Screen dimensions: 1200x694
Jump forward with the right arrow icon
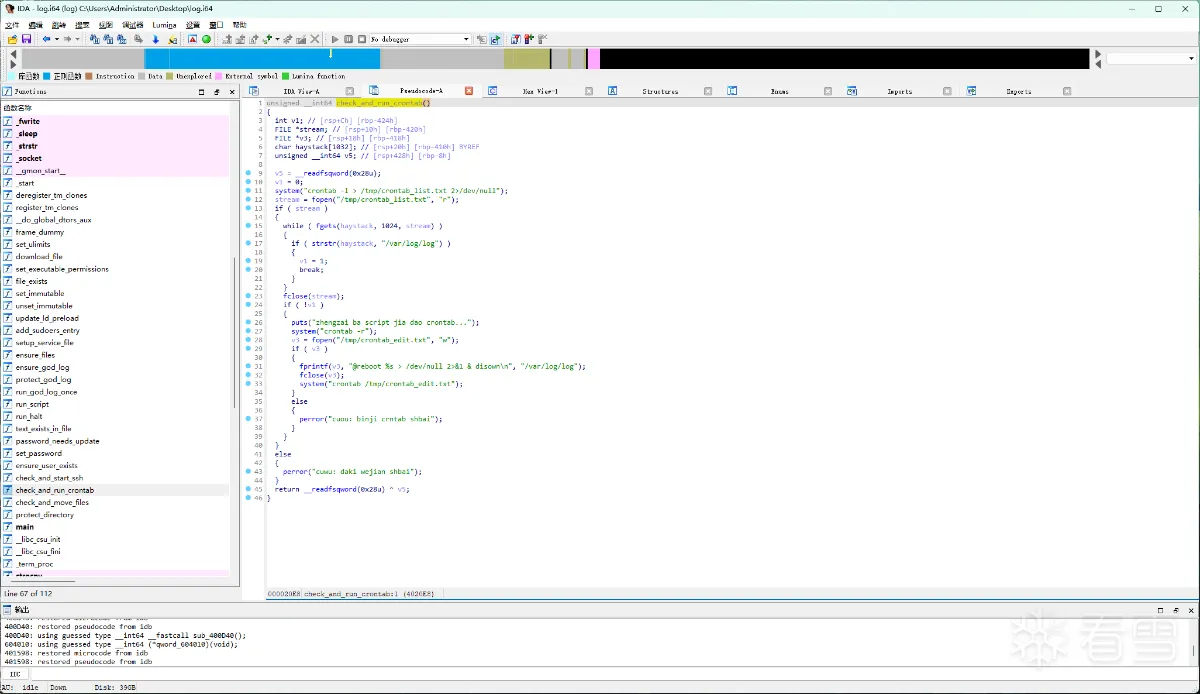coord(69,39)
